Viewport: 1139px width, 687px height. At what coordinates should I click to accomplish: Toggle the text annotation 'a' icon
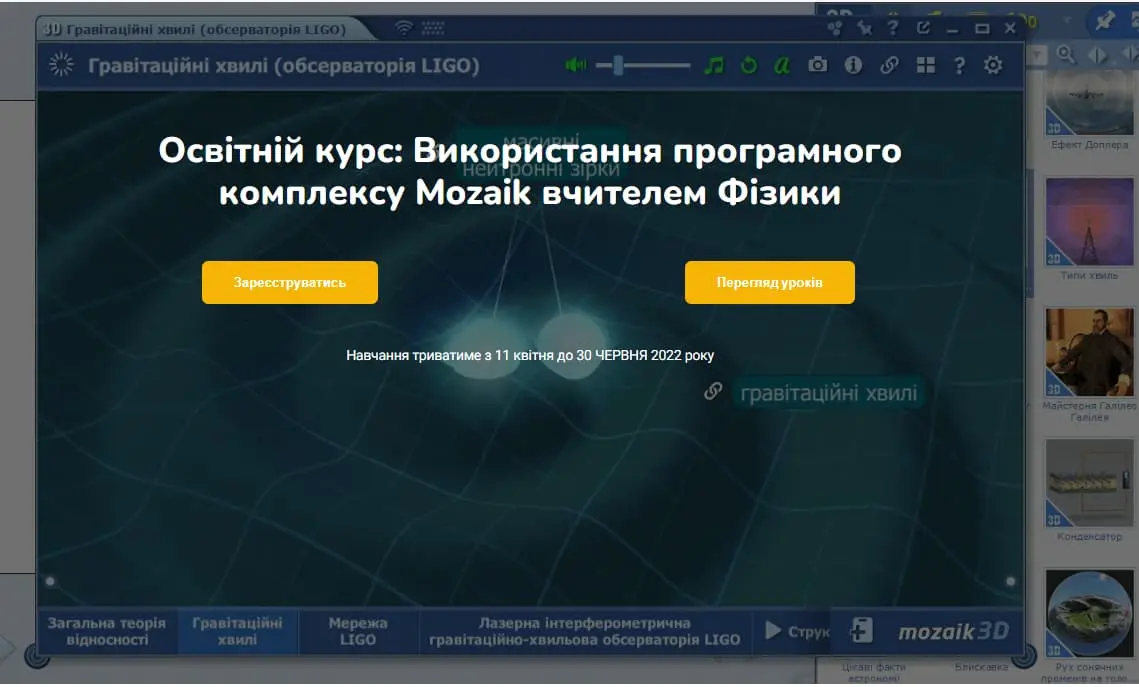pos(782,65)
